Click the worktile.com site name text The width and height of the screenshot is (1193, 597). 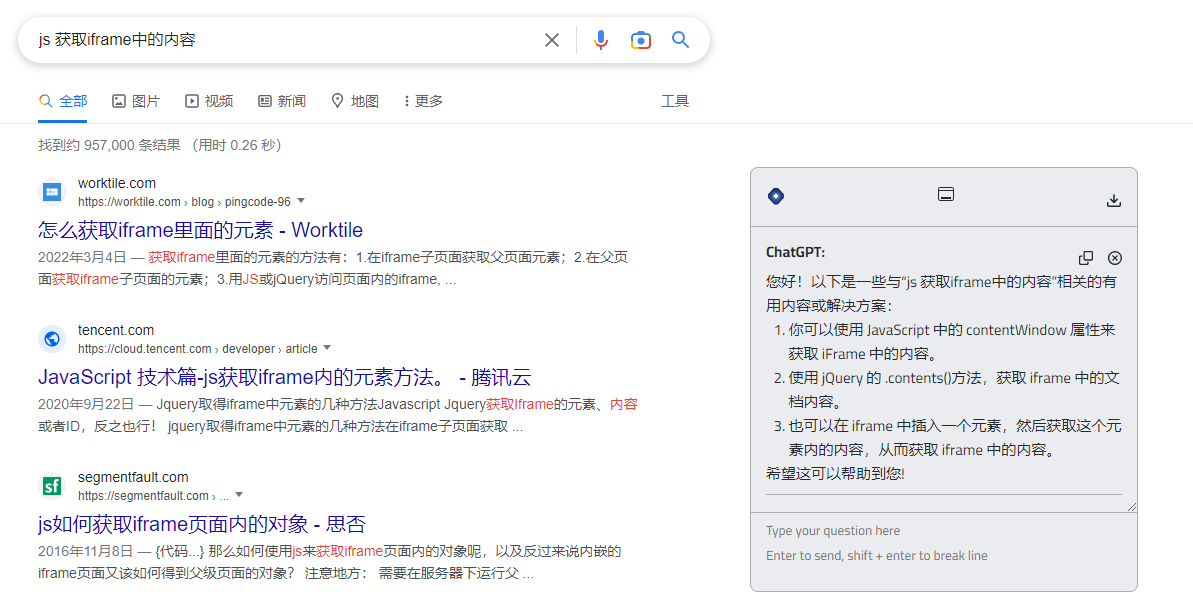[x=116, y=183]
